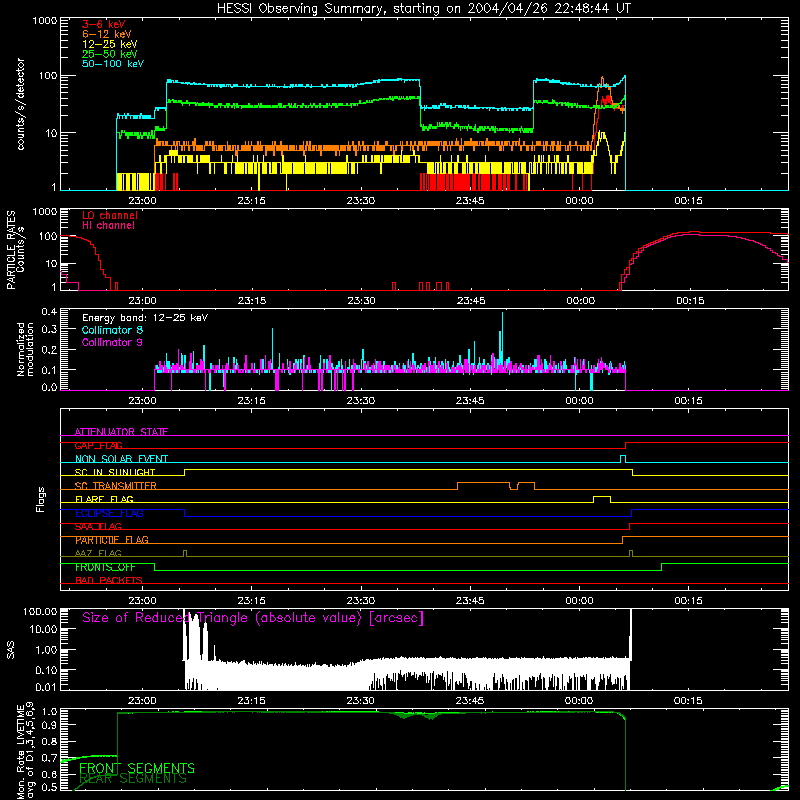Click the 0.4 tick on the modulation axis
800x800 pixels.
49,311
